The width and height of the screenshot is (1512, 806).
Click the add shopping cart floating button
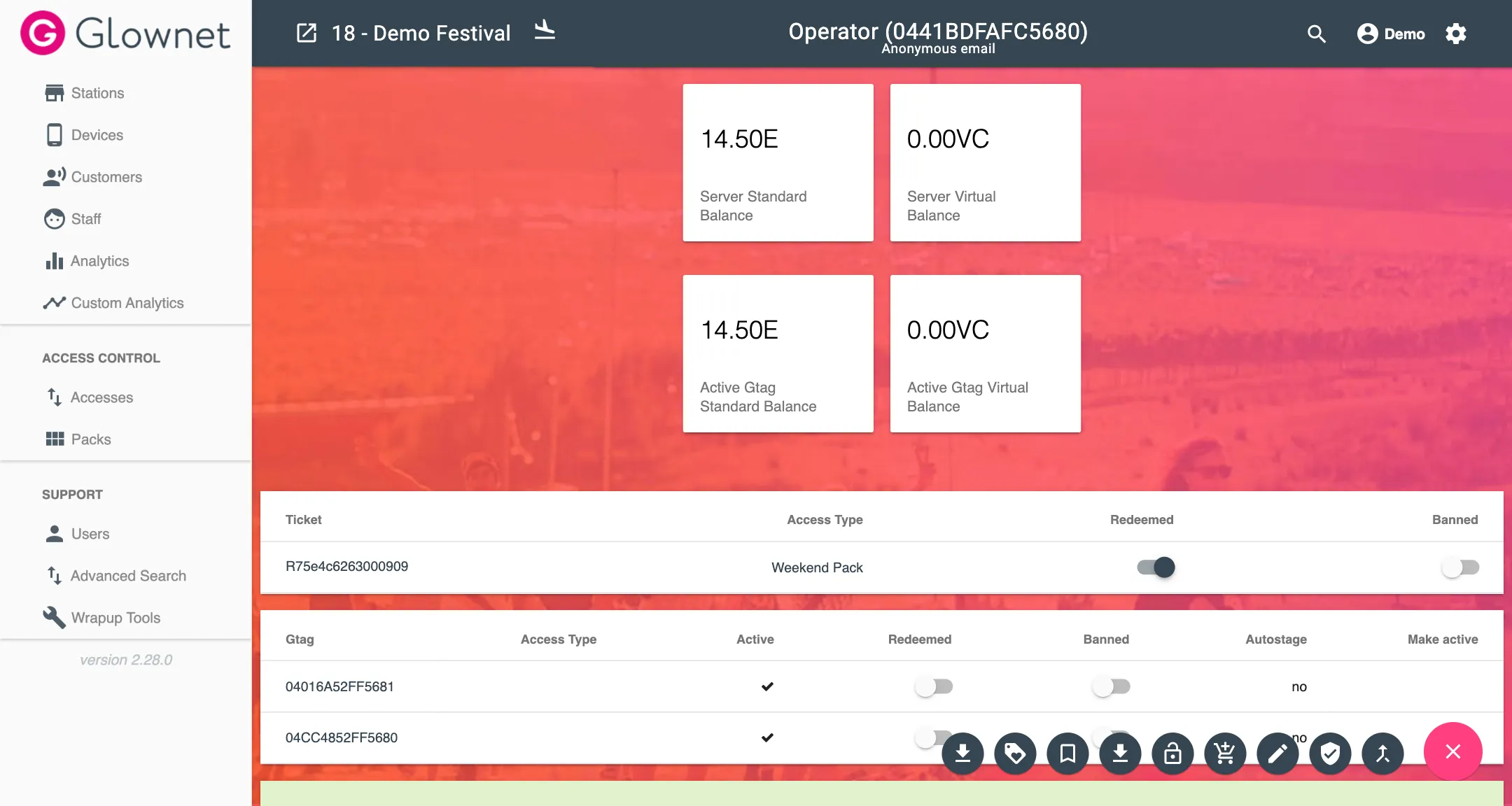coord(1225,754)
